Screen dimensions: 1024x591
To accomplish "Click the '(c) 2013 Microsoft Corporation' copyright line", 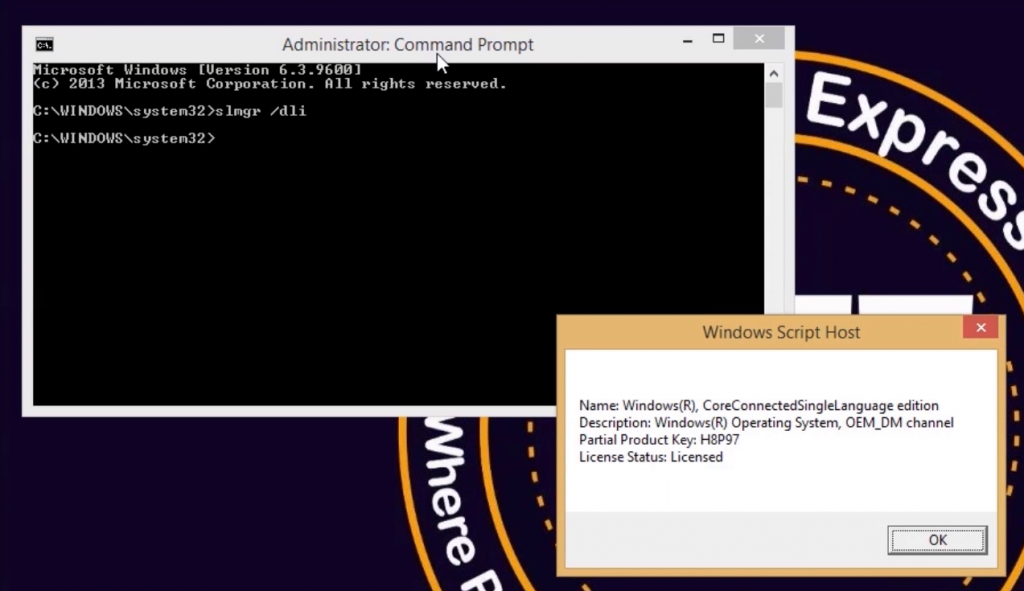I will [x=270, y=84].
